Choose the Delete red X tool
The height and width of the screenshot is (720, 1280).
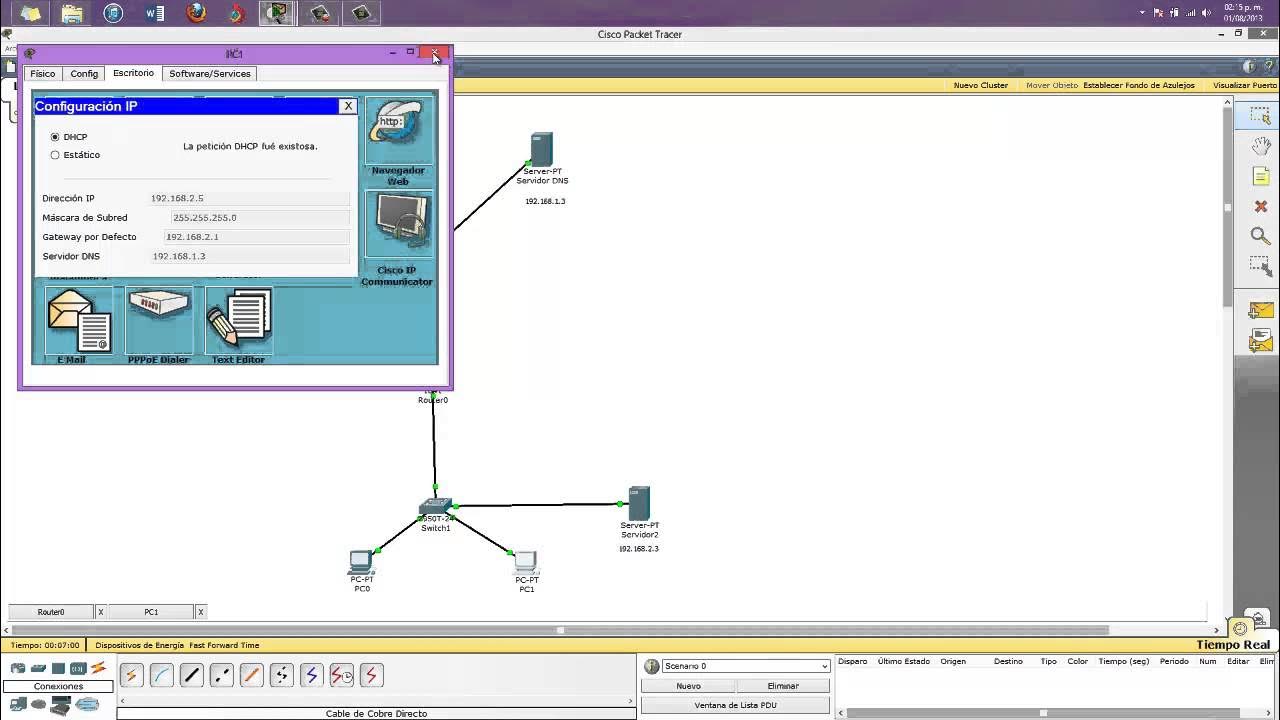tap(1260, 206)
